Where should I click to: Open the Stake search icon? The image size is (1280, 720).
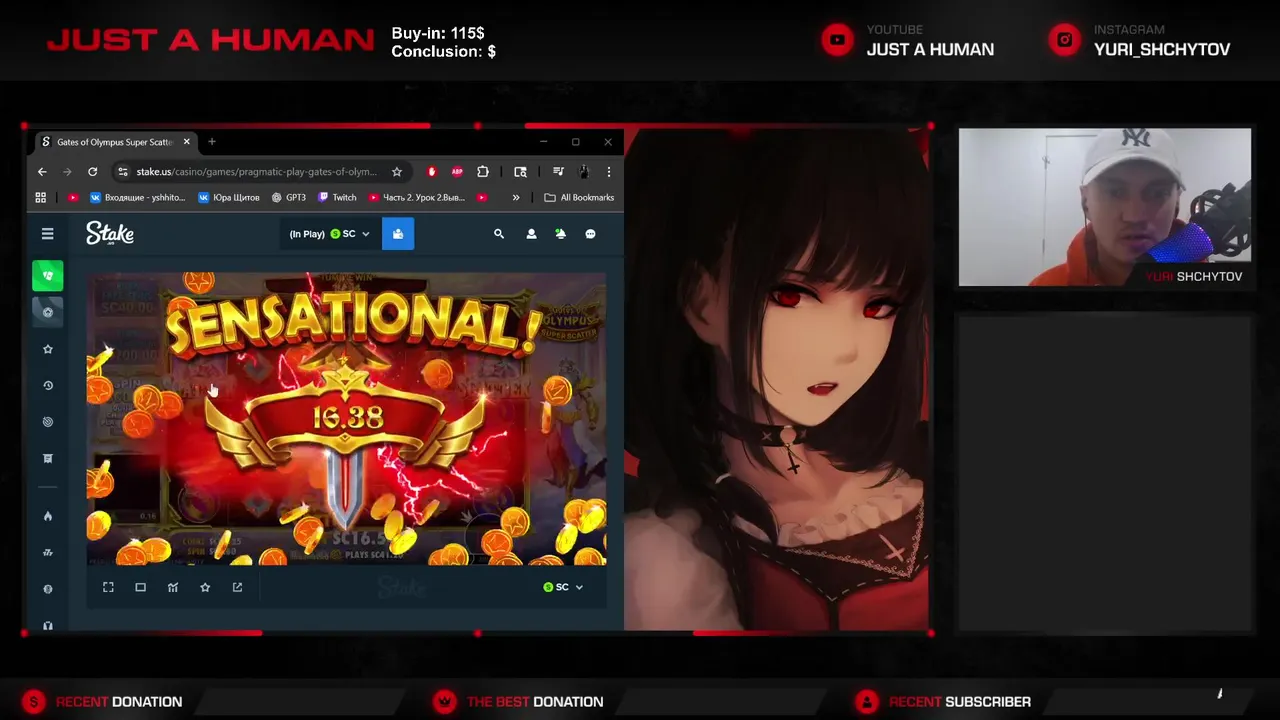[x=499, y=234]
